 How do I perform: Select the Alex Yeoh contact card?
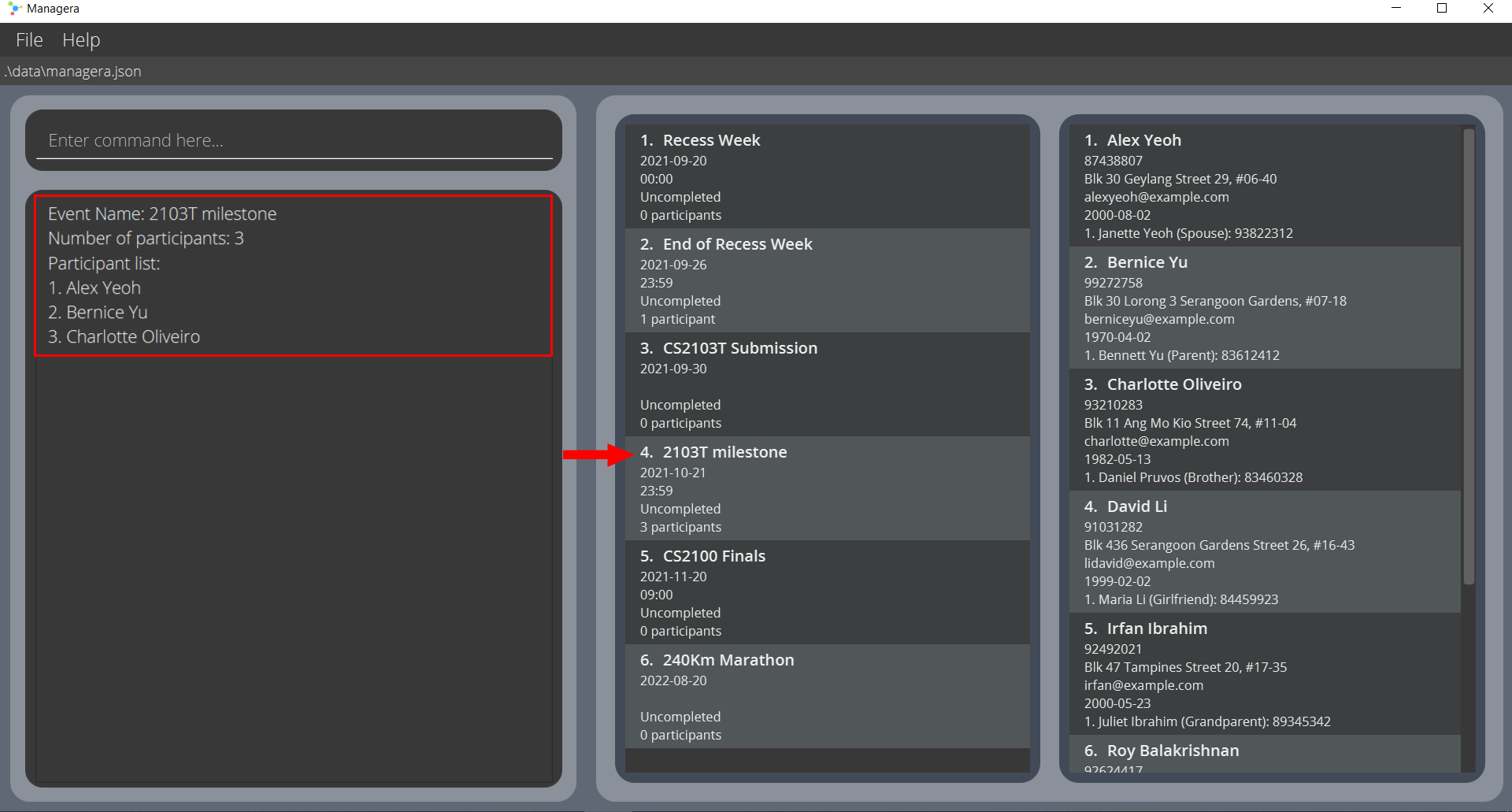[x=1265, y=185]
